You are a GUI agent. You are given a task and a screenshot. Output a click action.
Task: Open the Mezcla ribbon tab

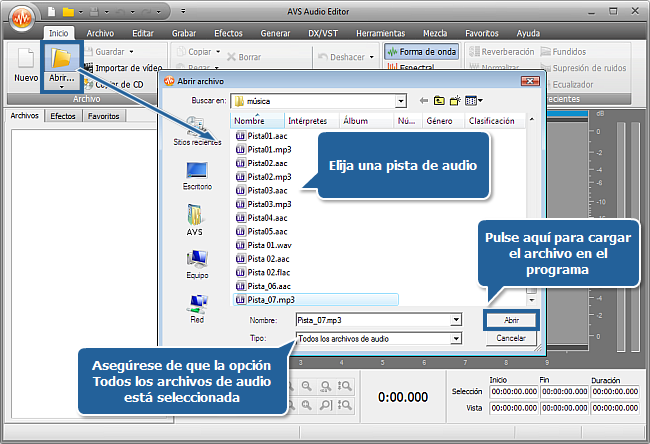click(x=435, y=33)
